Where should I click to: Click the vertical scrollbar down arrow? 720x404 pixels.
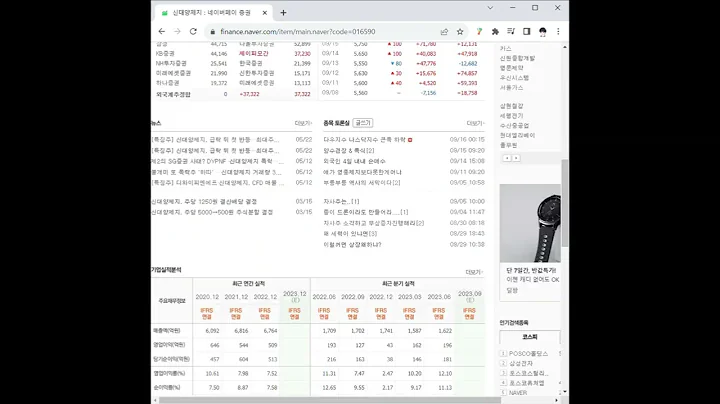click(x=565, y=392)
